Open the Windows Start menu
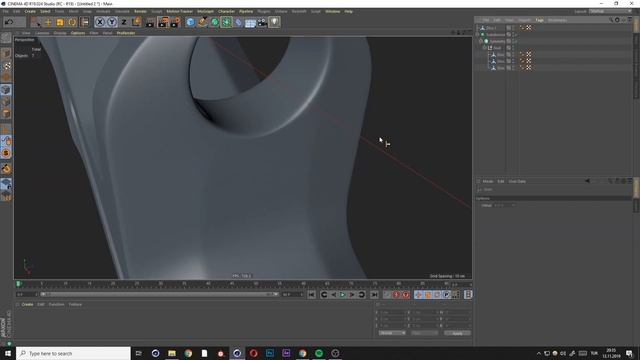Image resolution: width=640 pixels, height=360 pixels. click(x=8, y=353)
